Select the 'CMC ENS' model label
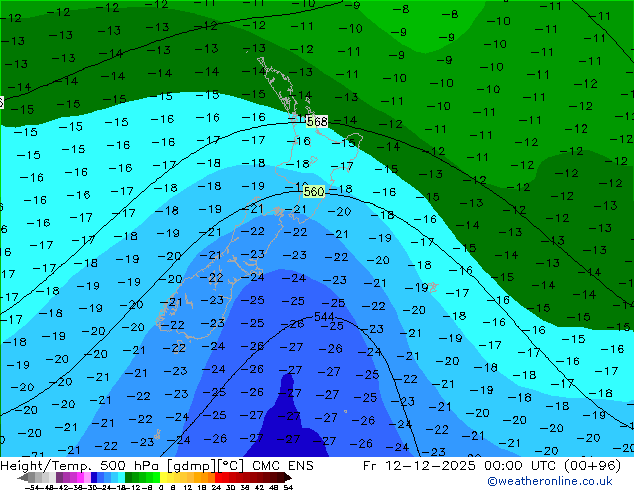634x490 pixels. pyautogui.click(x=283, y=466)
